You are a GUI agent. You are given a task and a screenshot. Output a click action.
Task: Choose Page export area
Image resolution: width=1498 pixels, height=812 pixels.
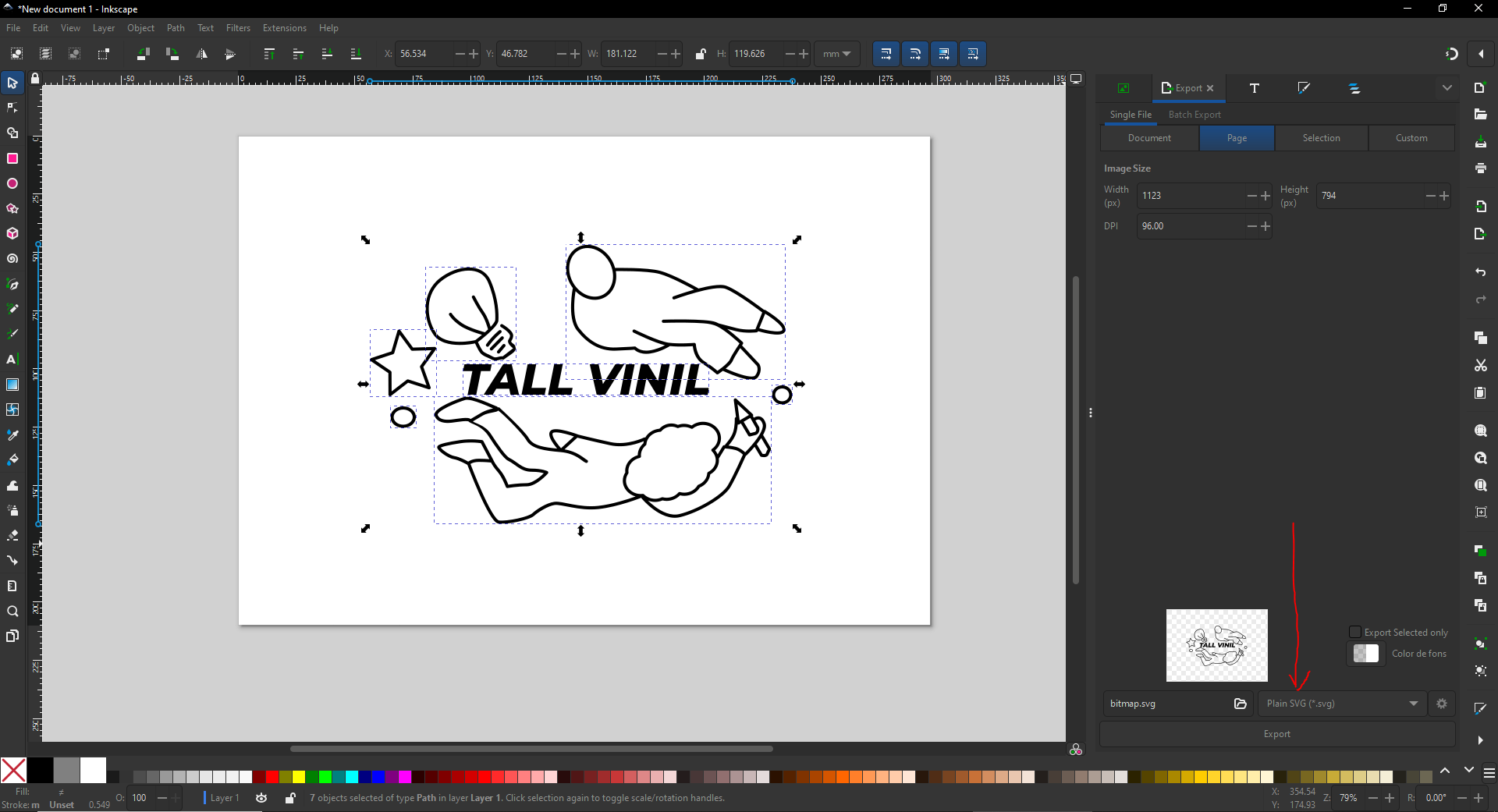click(1237, 138)
